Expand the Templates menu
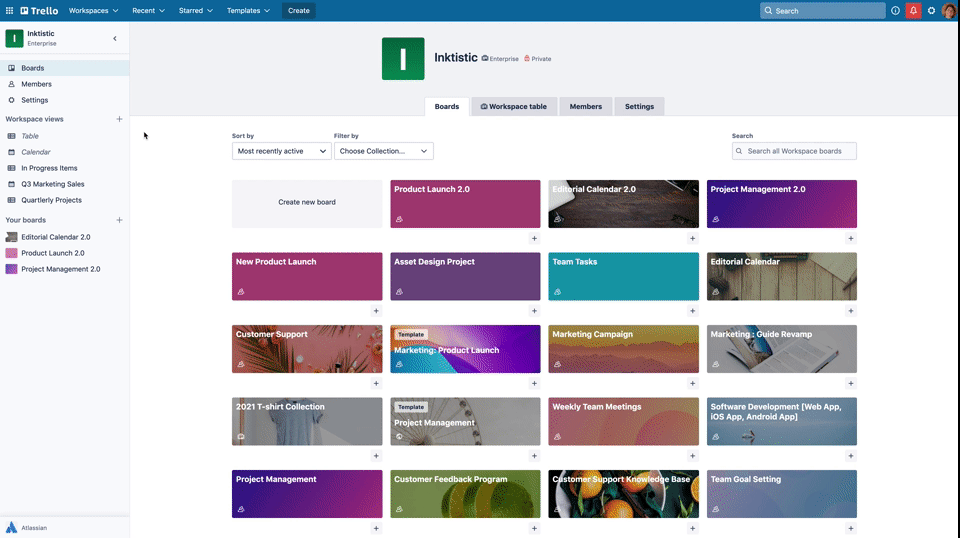 point(248,10)
